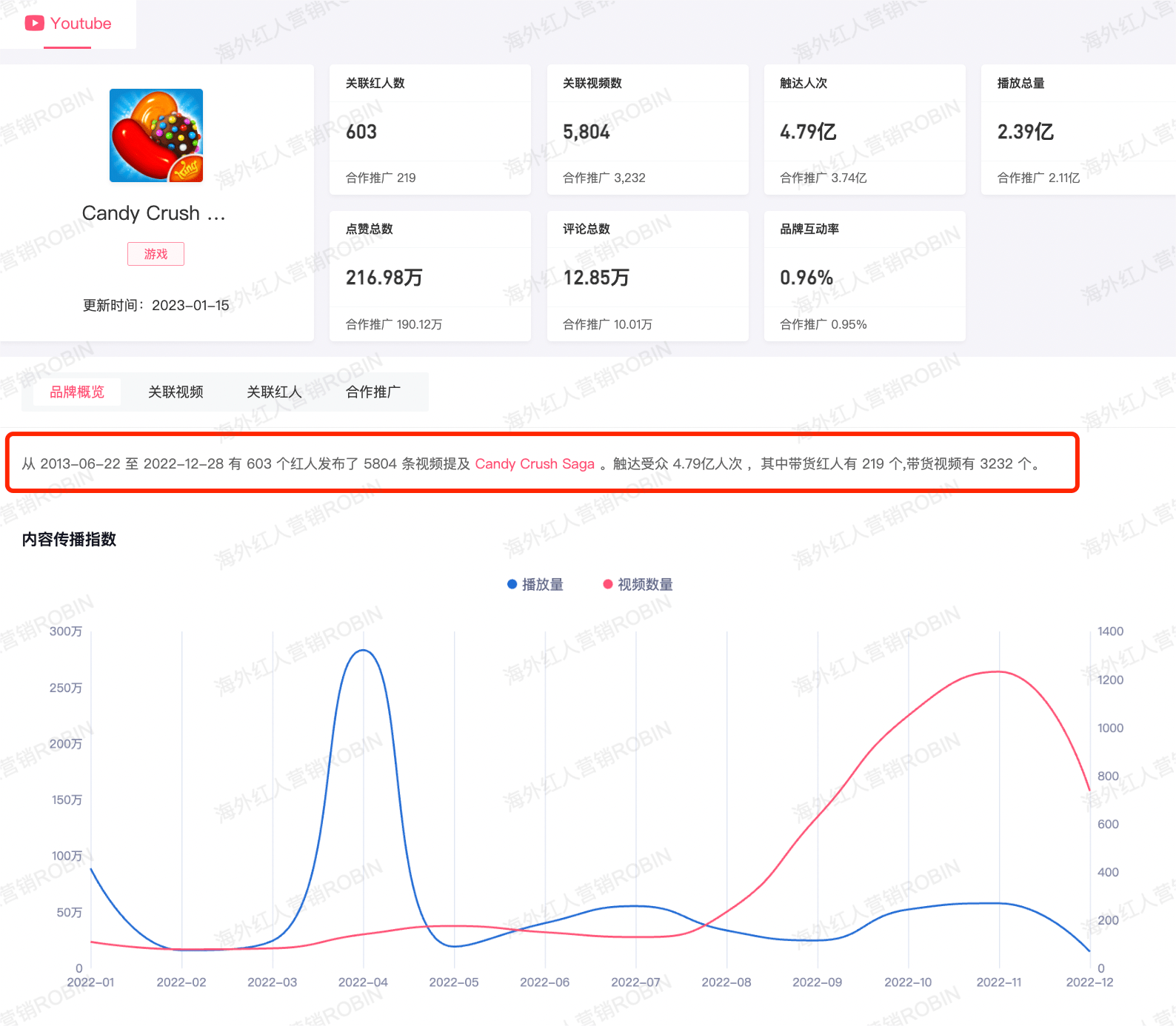Click 合作推广 0.95% under 品牌互动率
The image size is (1176, 1026).
823,324
